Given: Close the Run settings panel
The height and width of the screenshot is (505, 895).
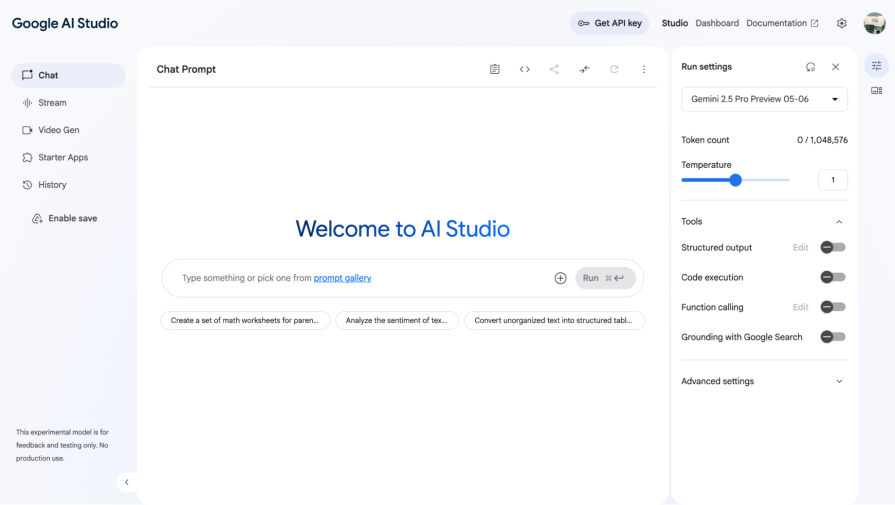Looking at the screenshot, I should click(x=836, y=67).
